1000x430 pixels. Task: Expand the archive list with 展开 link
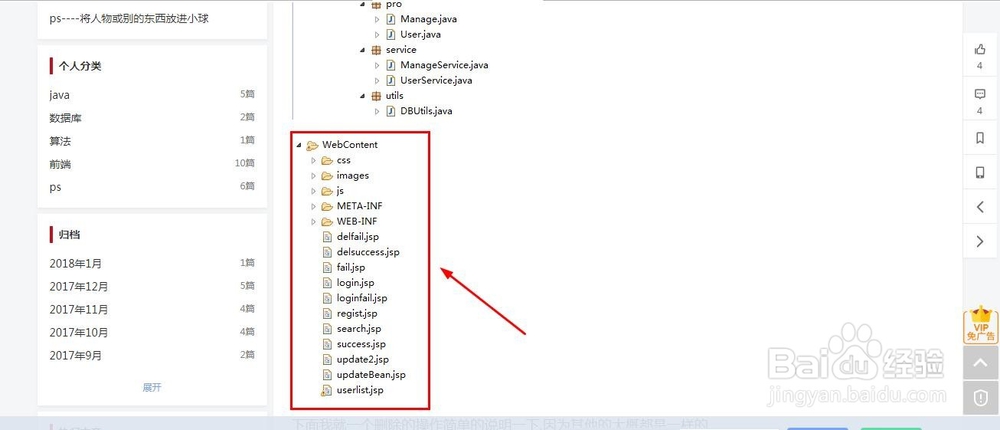click(152, 387)
